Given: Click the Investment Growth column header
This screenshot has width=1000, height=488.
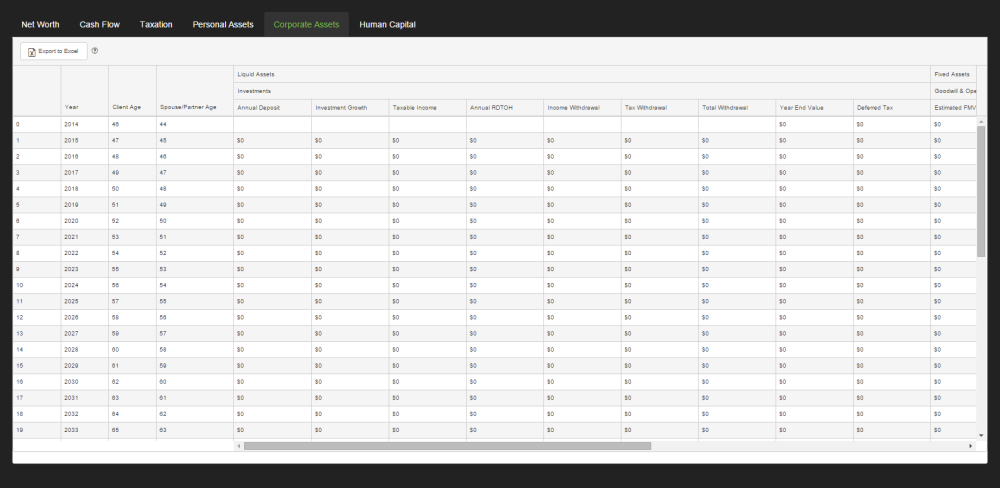Looking at the screenshot, I should [341, 107].
